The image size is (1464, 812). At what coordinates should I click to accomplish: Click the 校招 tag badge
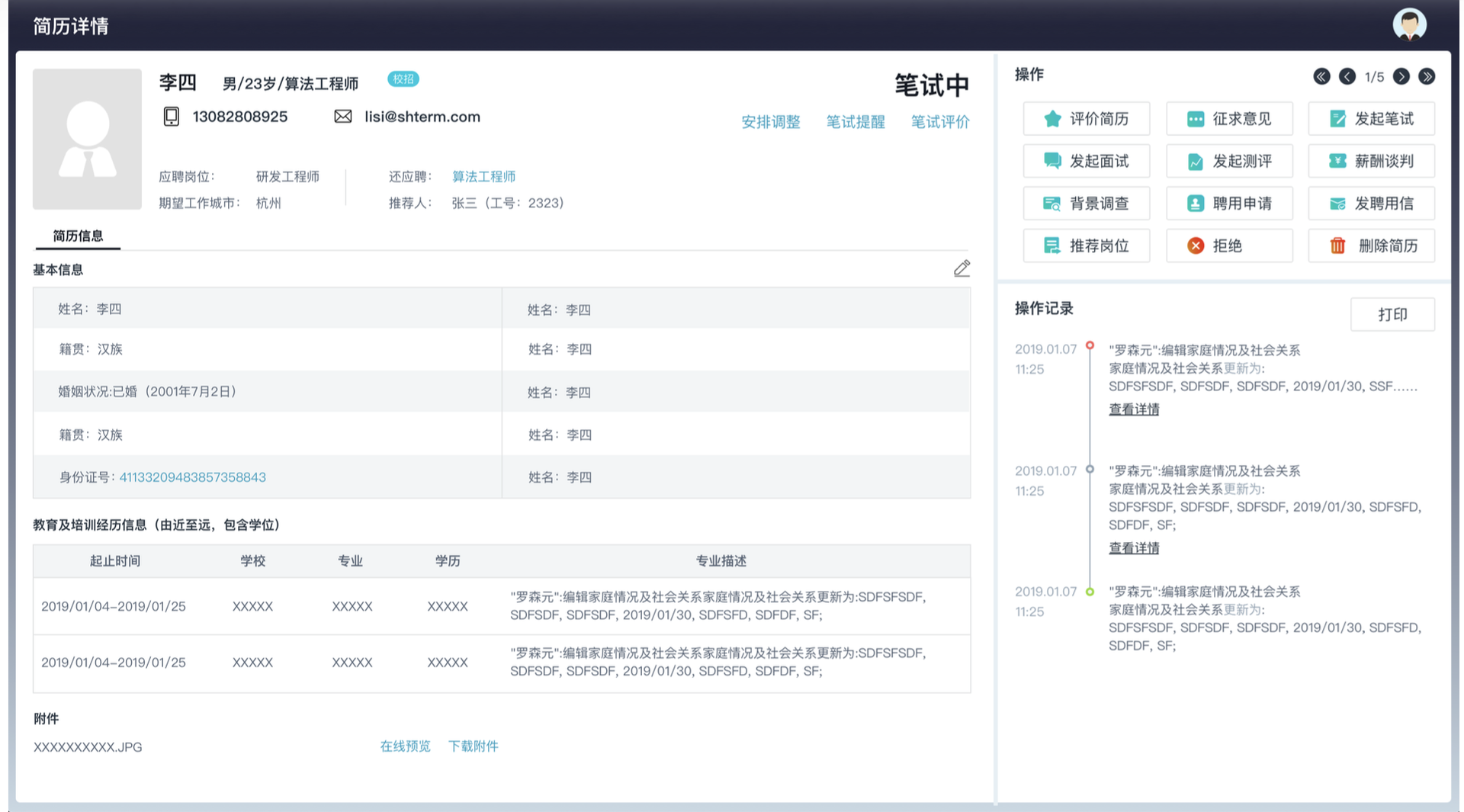pyautogui.click(x=403, y=79)
